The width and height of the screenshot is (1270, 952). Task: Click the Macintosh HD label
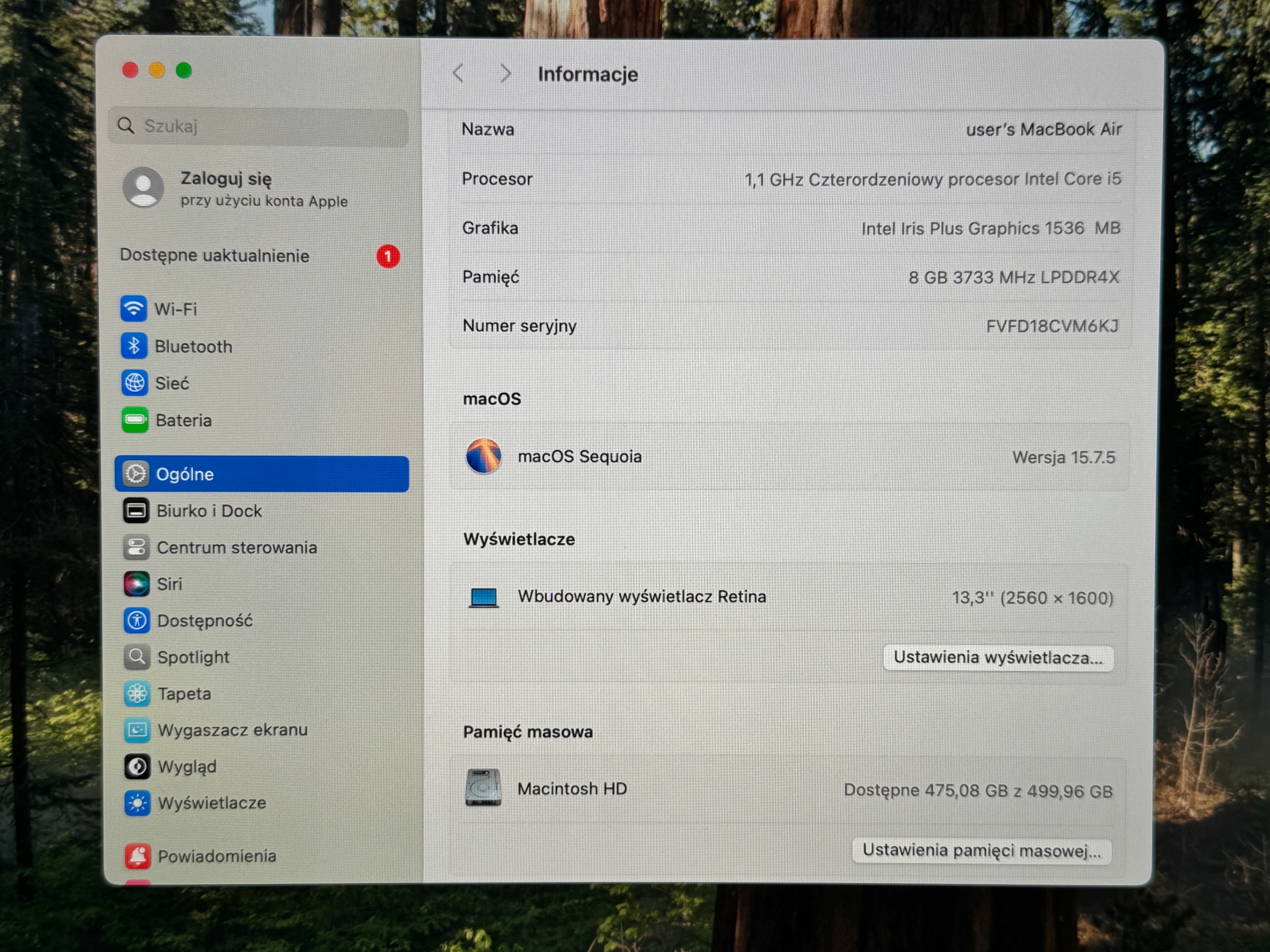[572, 788]
